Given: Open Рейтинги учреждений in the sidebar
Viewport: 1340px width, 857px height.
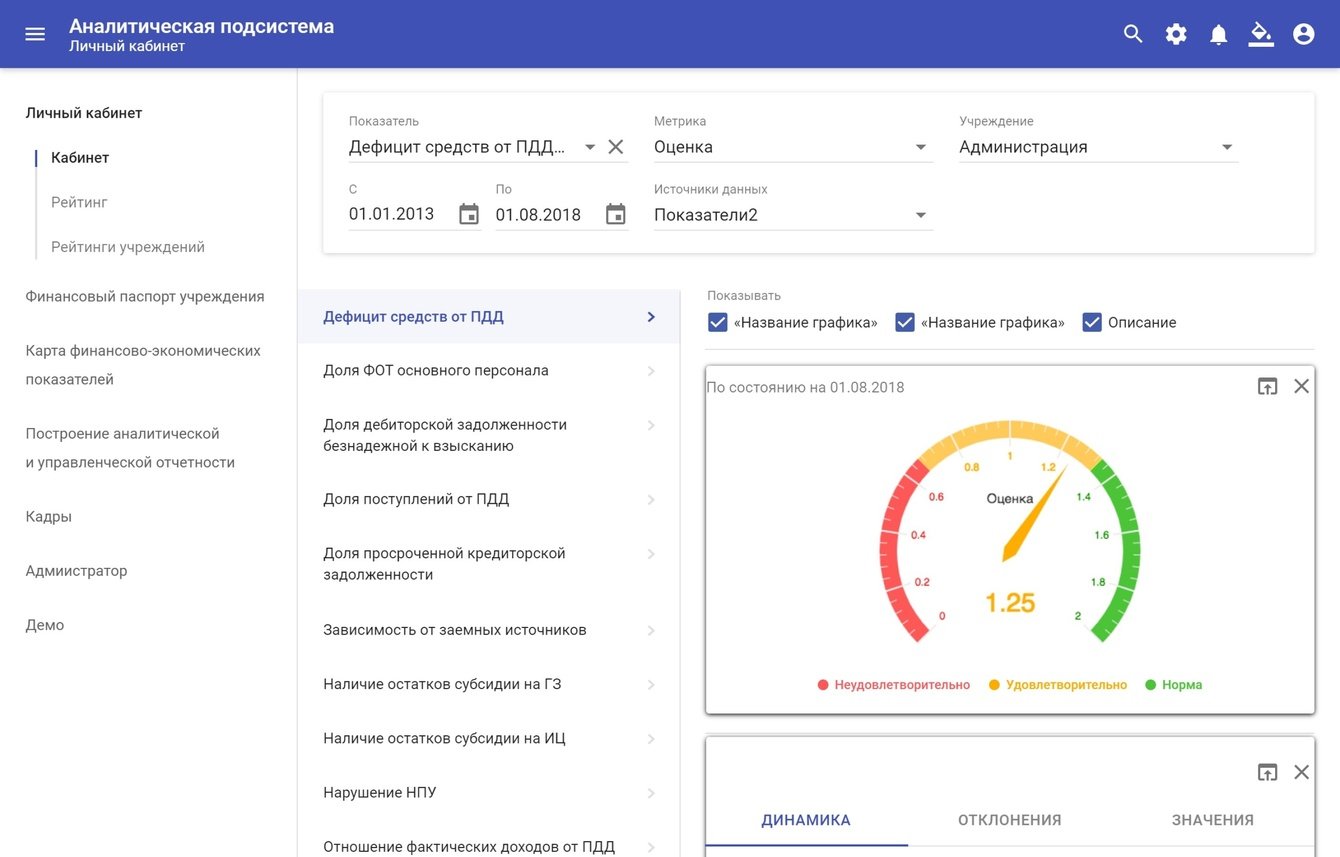Looking at the screenshot, I should click(x=128, y=247).
